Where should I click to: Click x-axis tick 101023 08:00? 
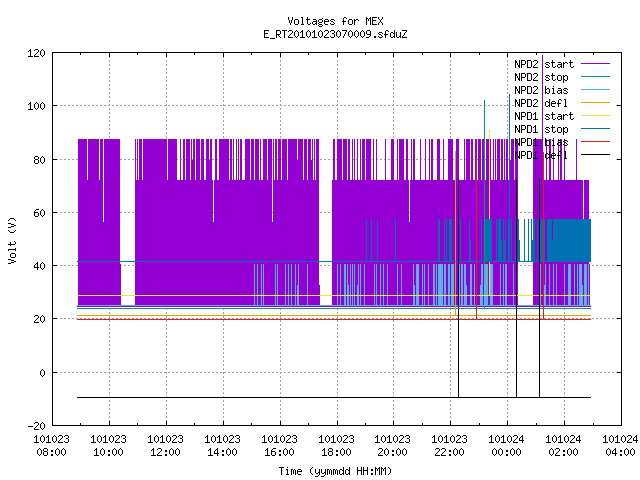[51, 446]
